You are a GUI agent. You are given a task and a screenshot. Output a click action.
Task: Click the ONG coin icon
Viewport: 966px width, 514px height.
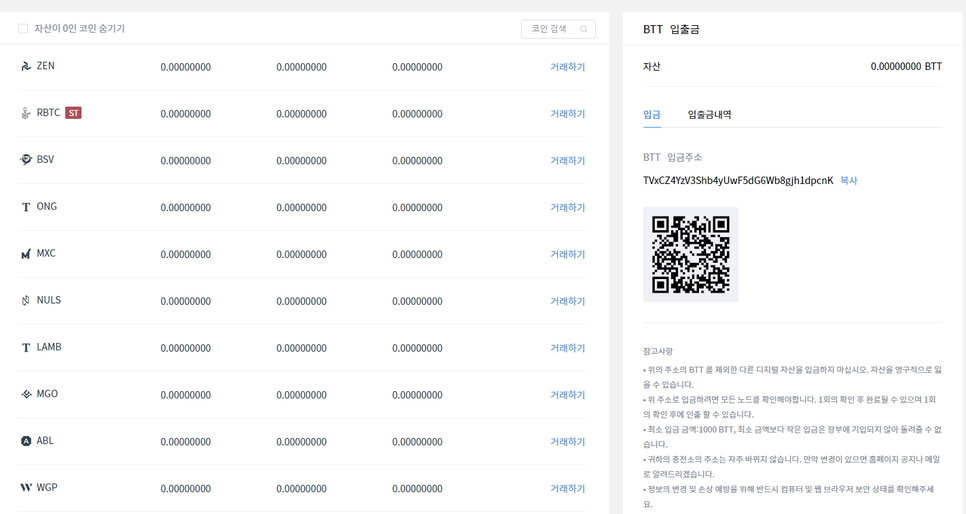click(26, 207)
